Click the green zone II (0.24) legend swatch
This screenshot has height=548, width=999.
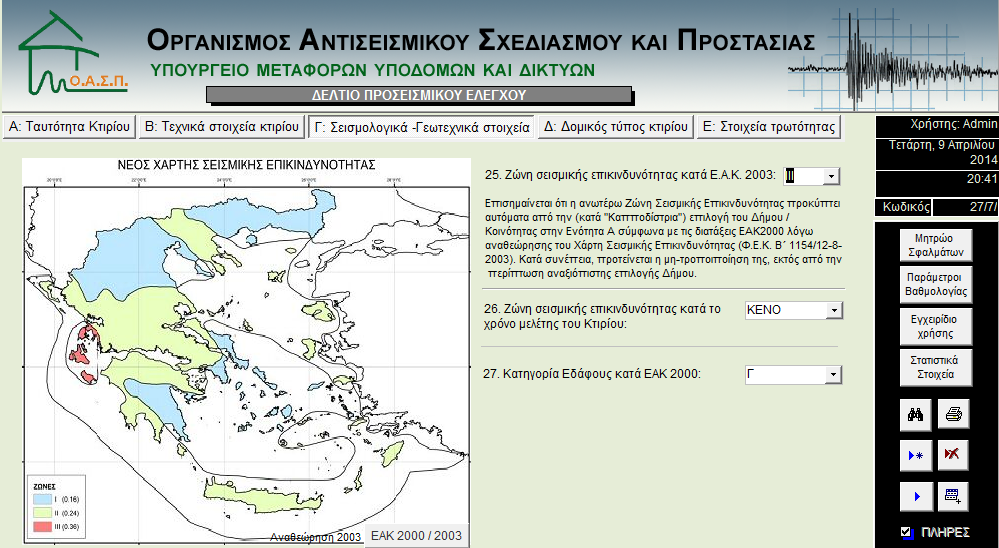[x=42, y=513]
